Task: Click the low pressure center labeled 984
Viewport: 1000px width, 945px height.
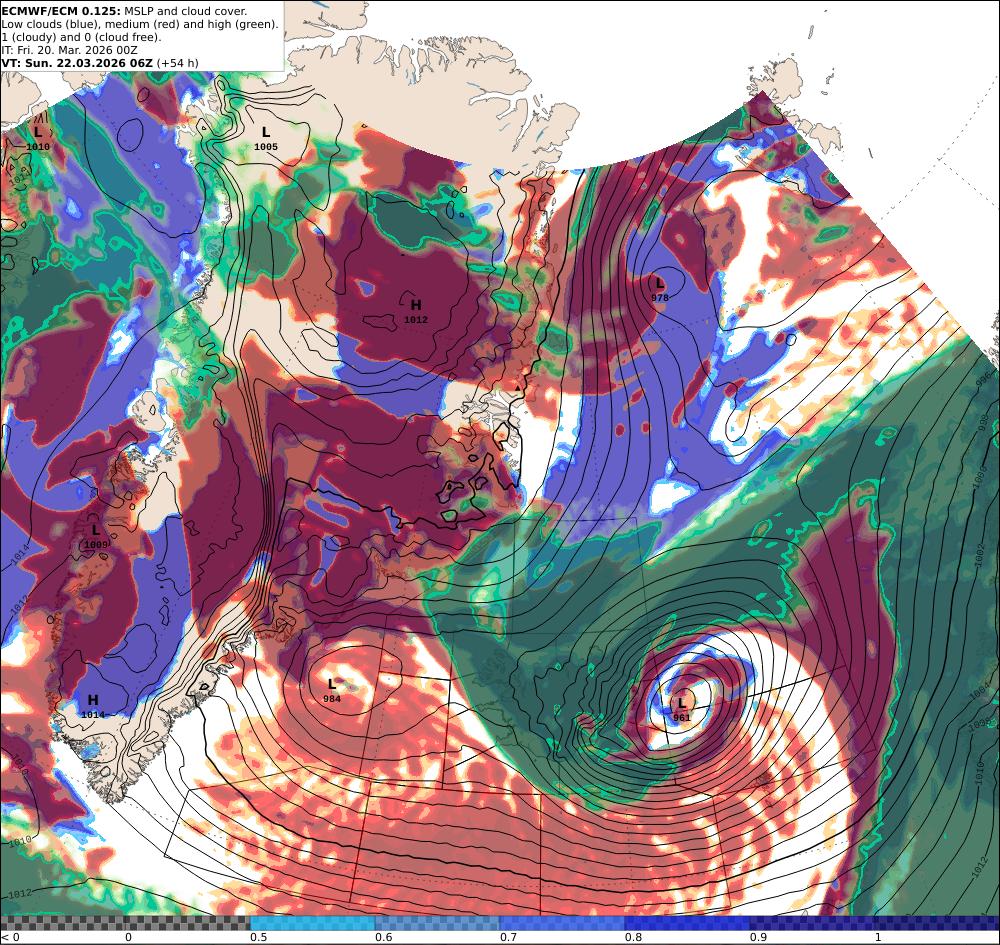Action: 332,690
